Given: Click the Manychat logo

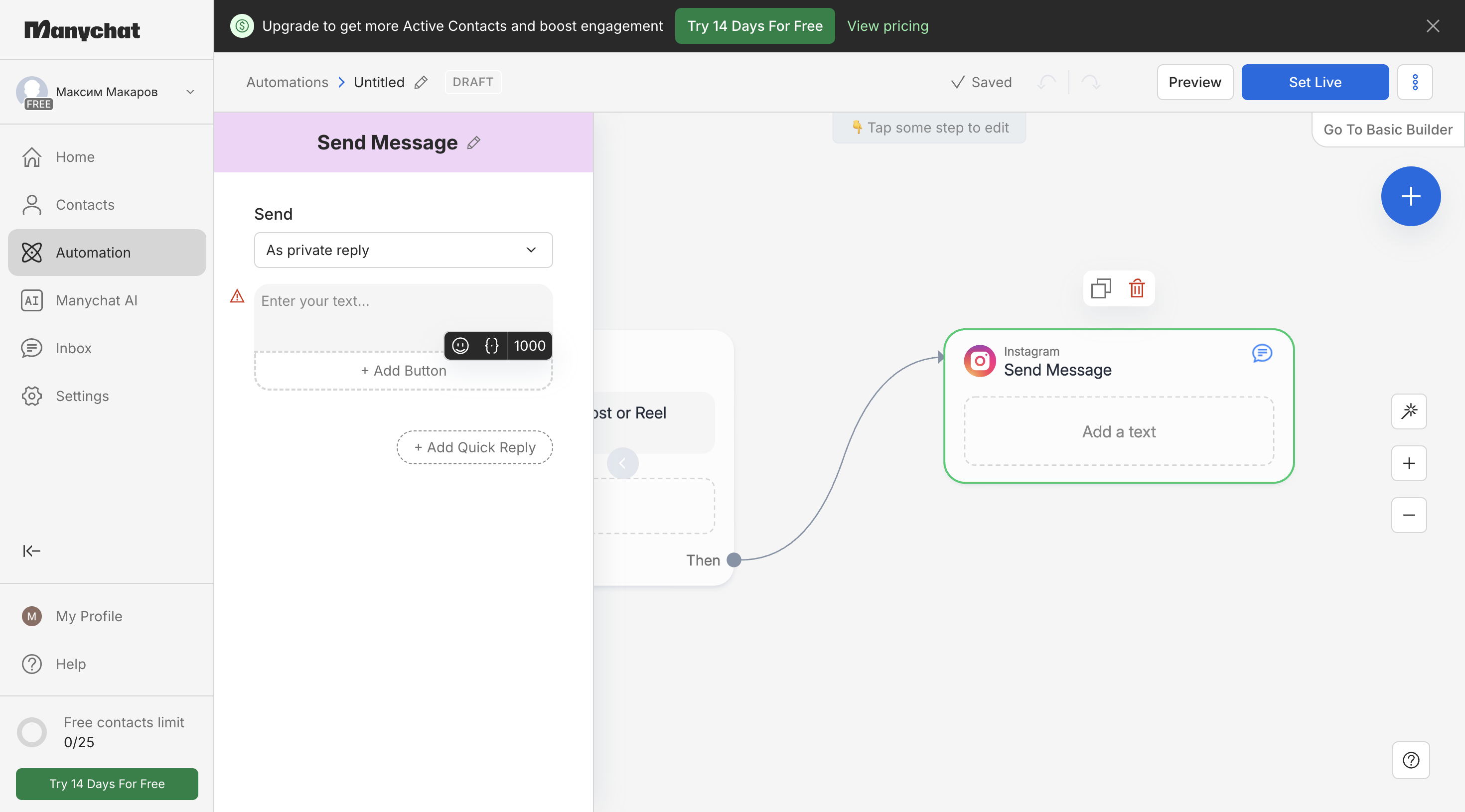Looking at the screenshot, I should click(82, 29).
